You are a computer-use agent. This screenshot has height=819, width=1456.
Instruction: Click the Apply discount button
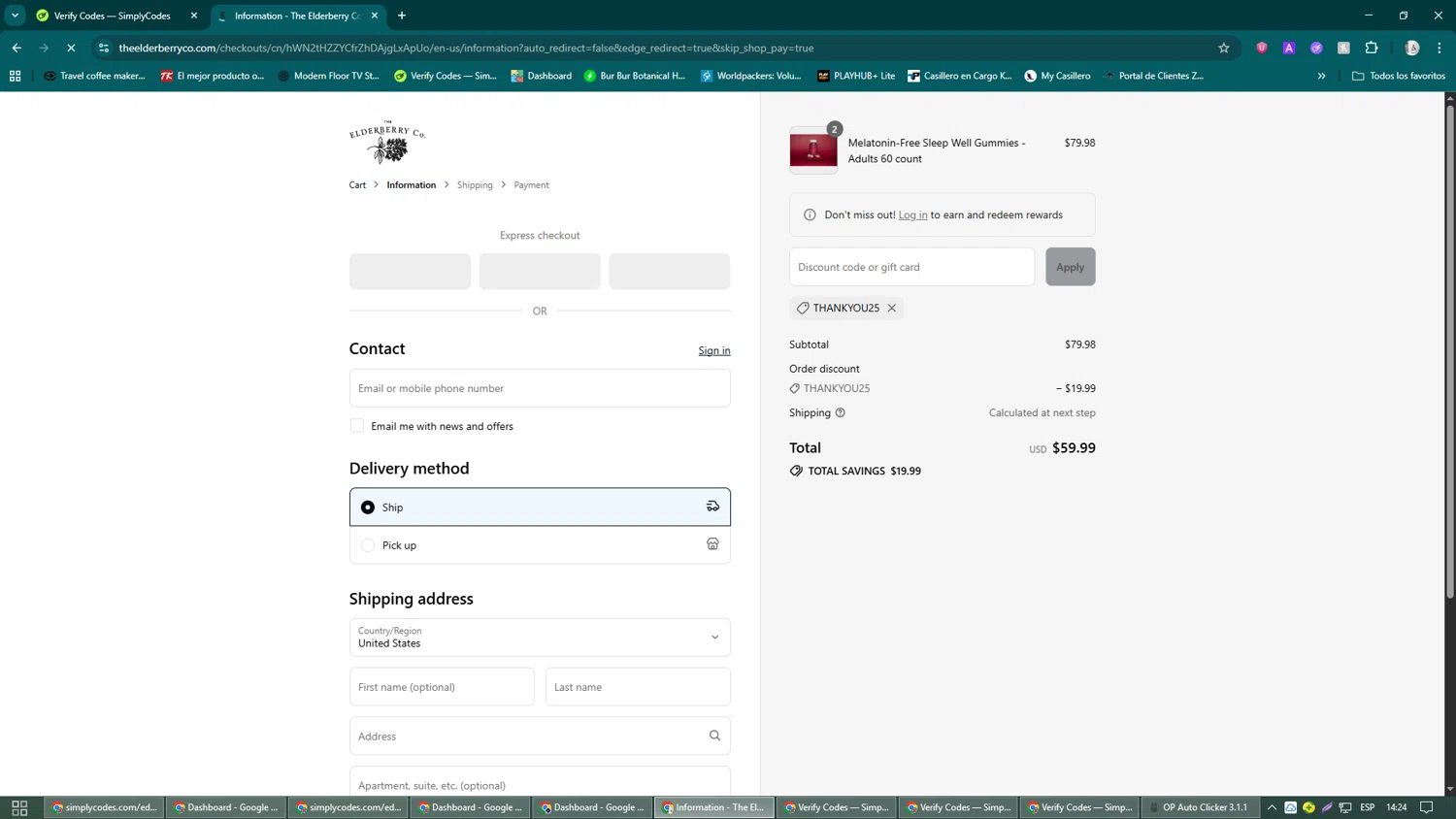point(1070,267)
